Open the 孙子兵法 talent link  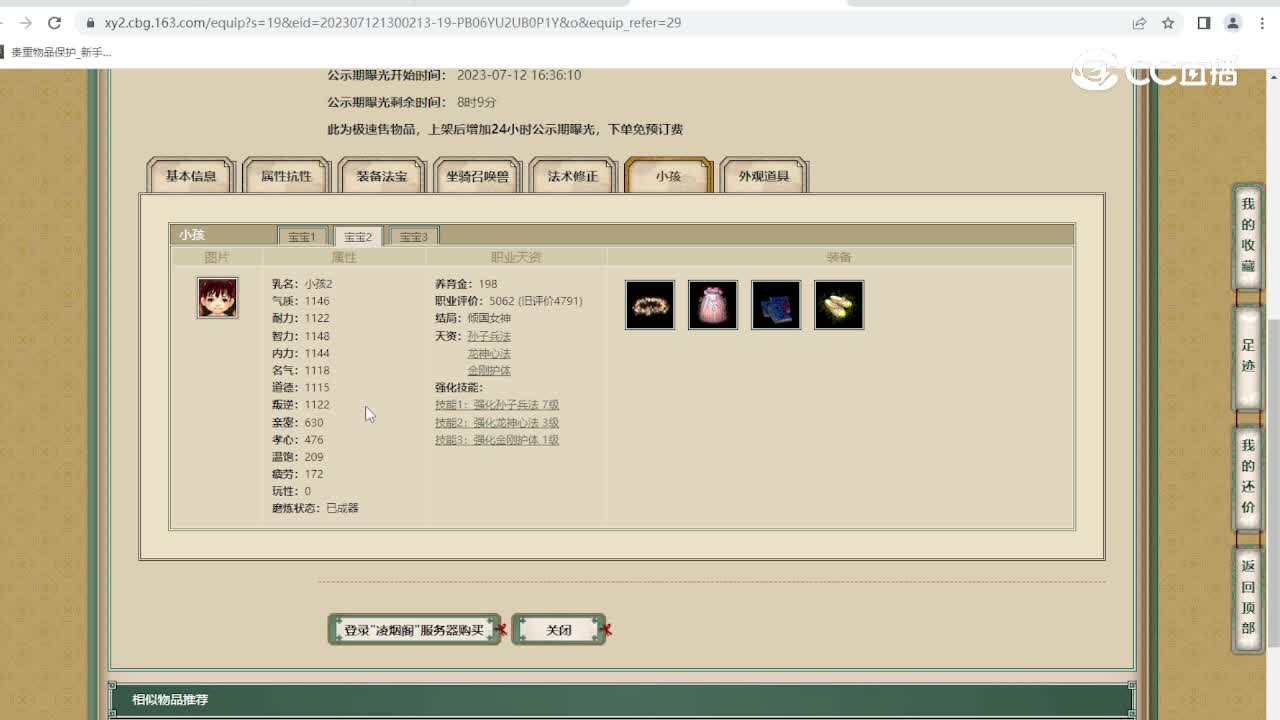tap(488, 336)
